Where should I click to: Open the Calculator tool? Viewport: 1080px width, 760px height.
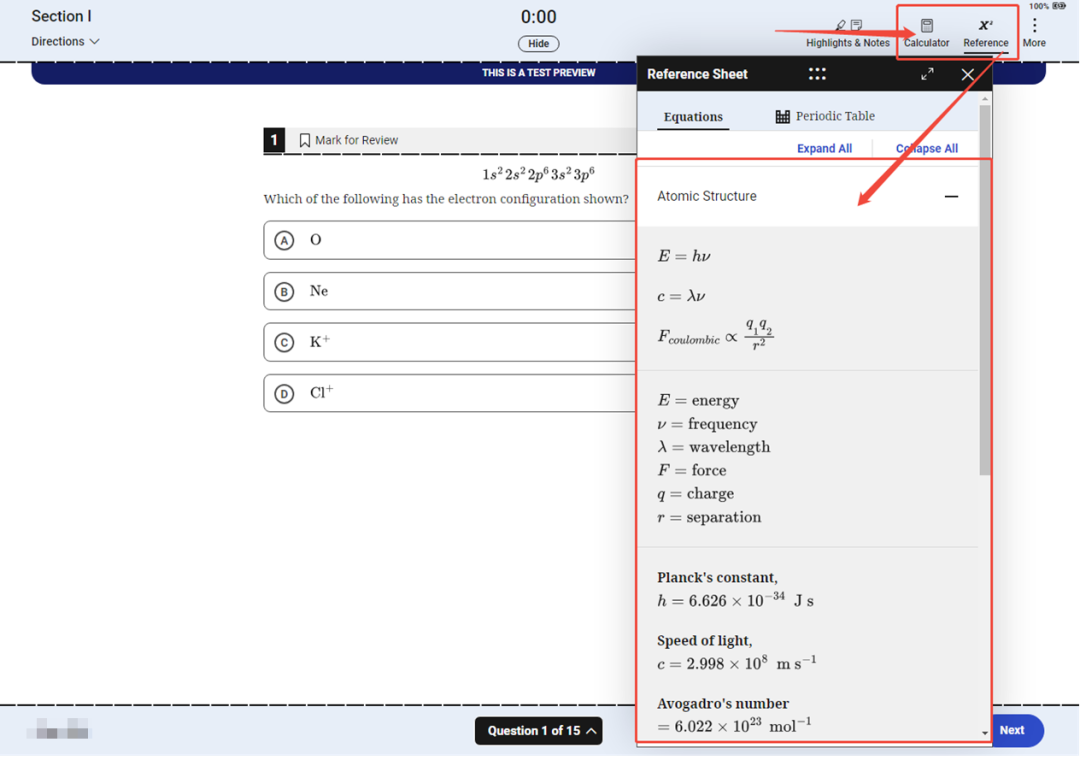point(926,33)
